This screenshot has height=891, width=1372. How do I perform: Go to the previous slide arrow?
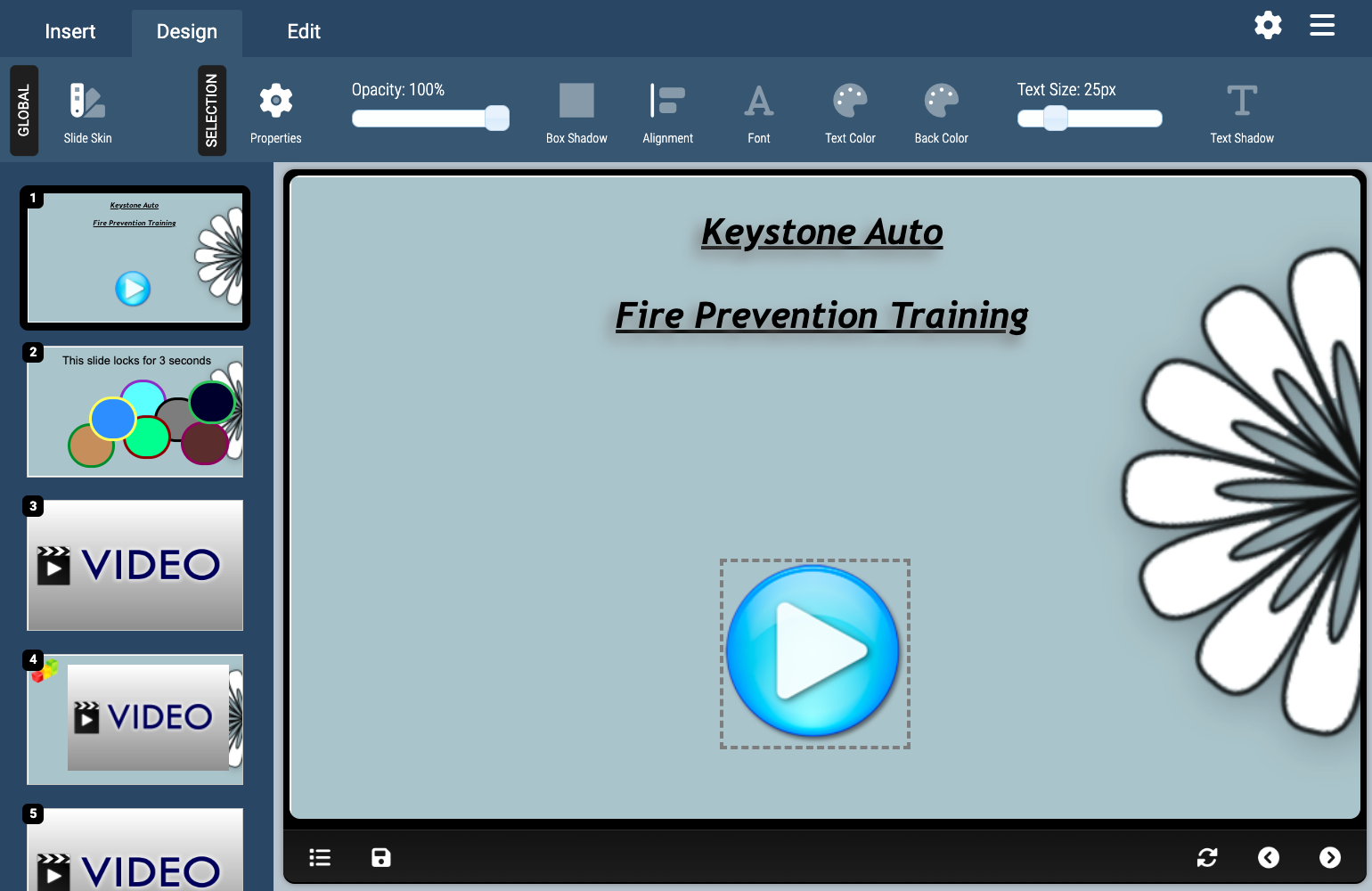[x=1269, y=857]
